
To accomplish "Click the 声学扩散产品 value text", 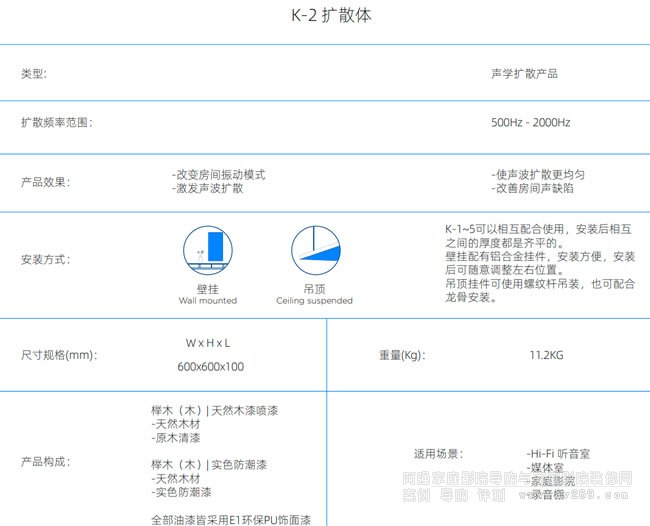I will click(525, 74).
